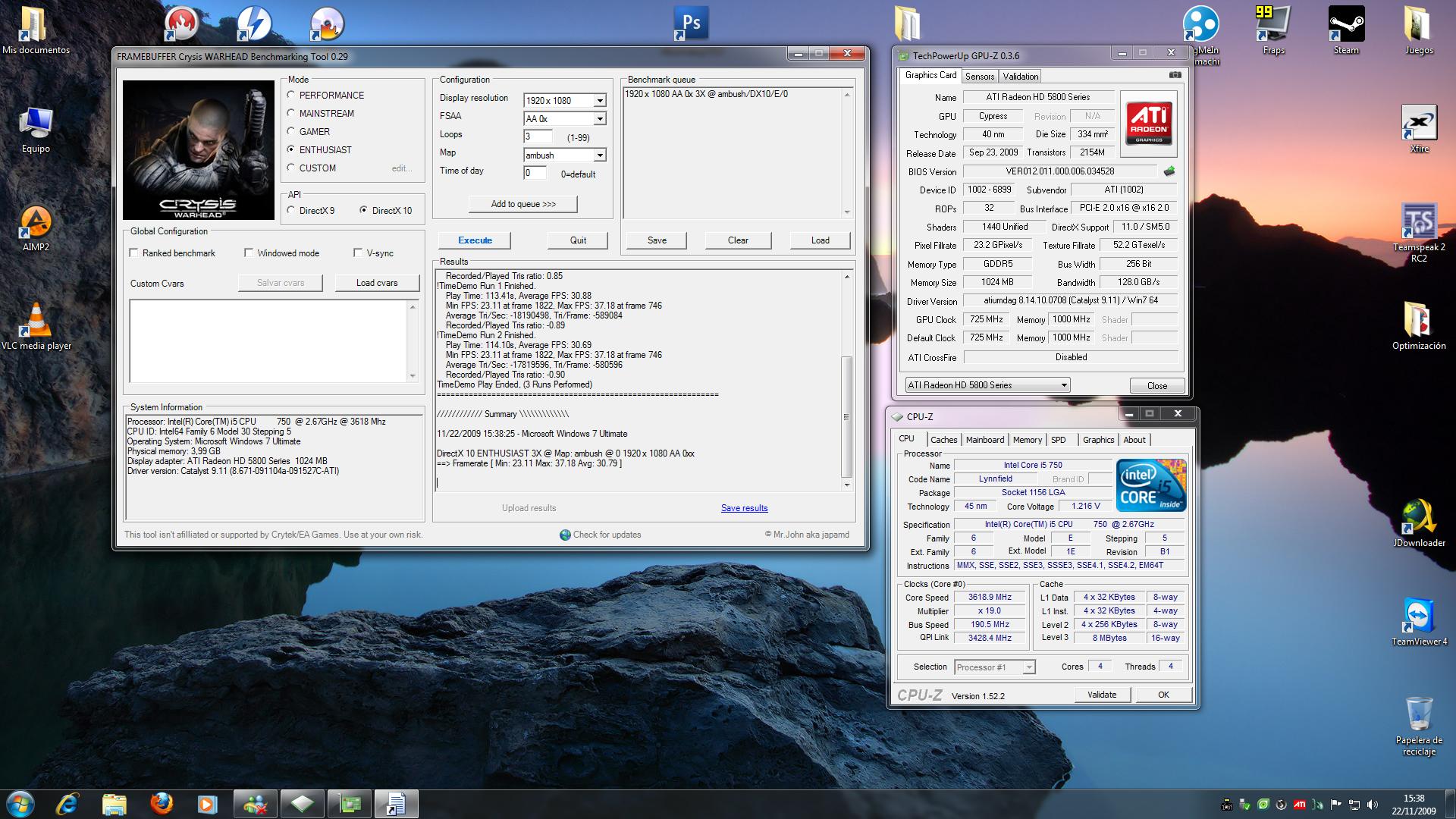
Task: Click Execute benchmark button
Action: 475,240
